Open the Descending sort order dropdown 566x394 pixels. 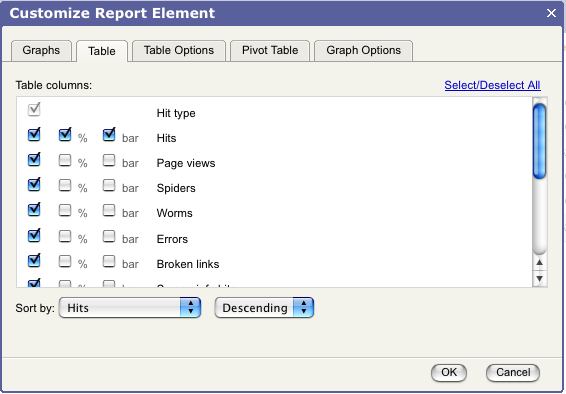(x=264, y=308)
